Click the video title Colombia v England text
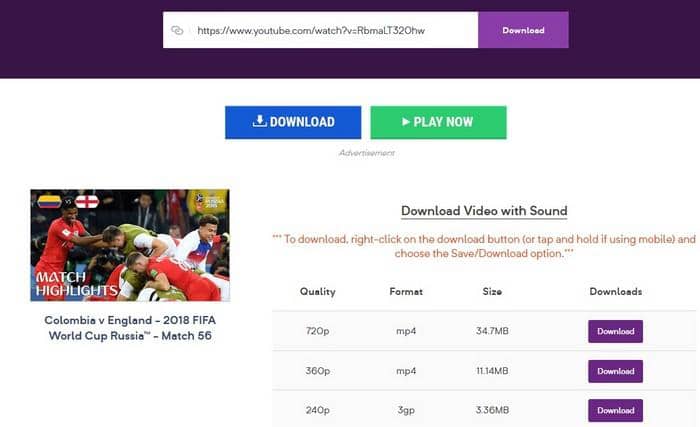 coord(130,328)
